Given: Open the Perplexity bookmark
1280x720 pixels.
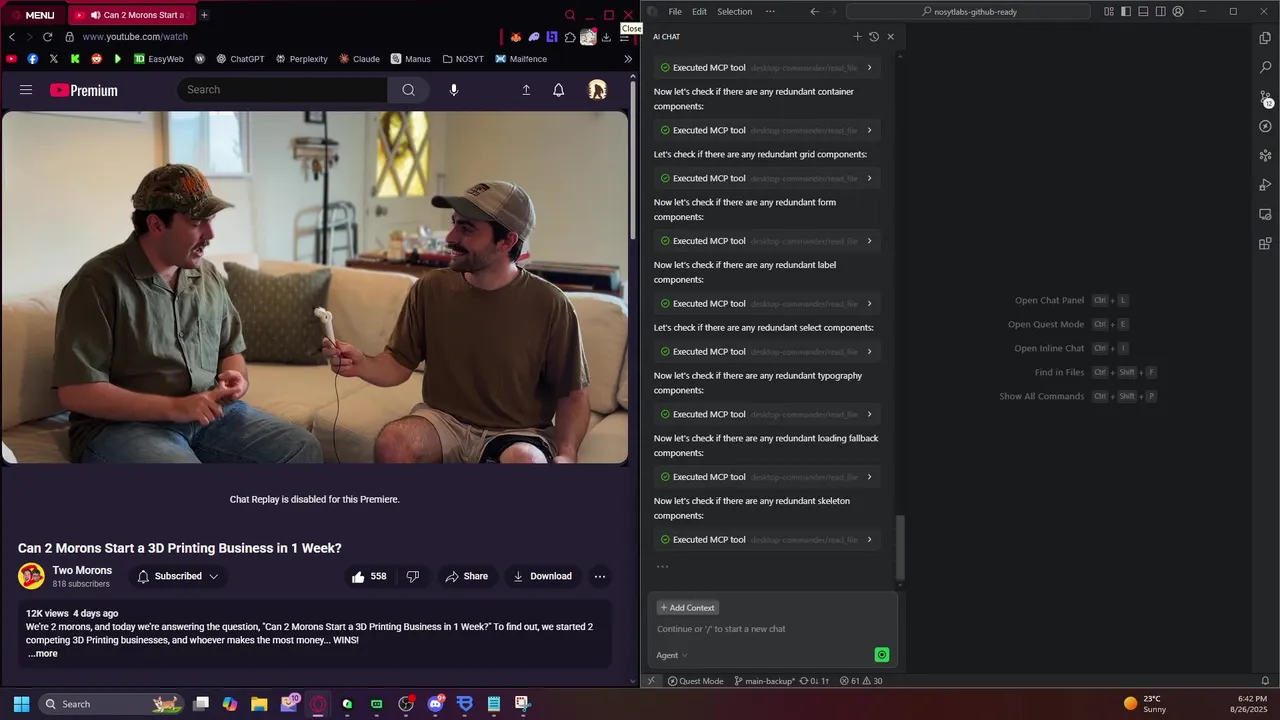Looking at the screenshot, I should click(301, 59).
